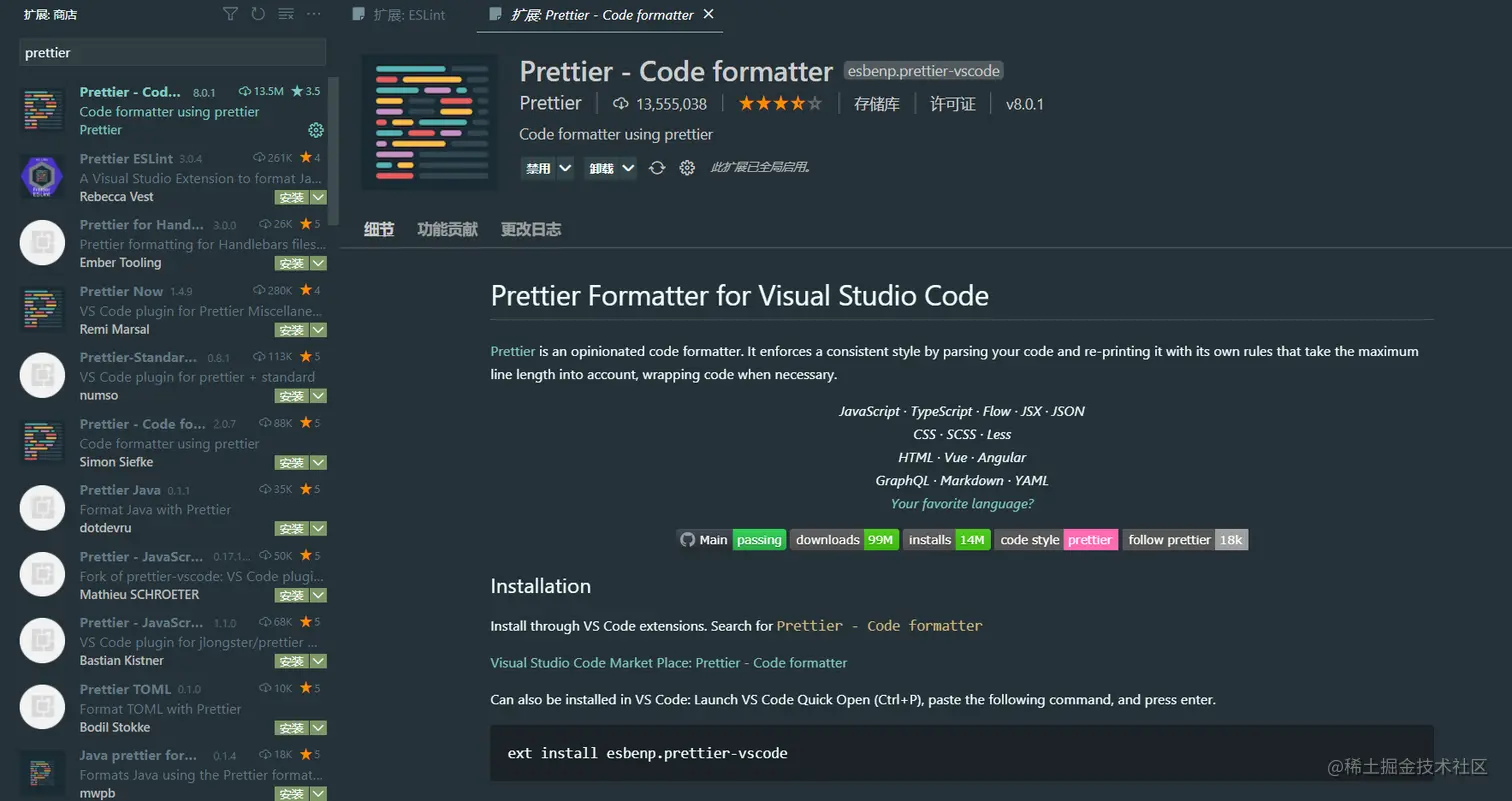Click the 禁用 disable button

[539, 168]
